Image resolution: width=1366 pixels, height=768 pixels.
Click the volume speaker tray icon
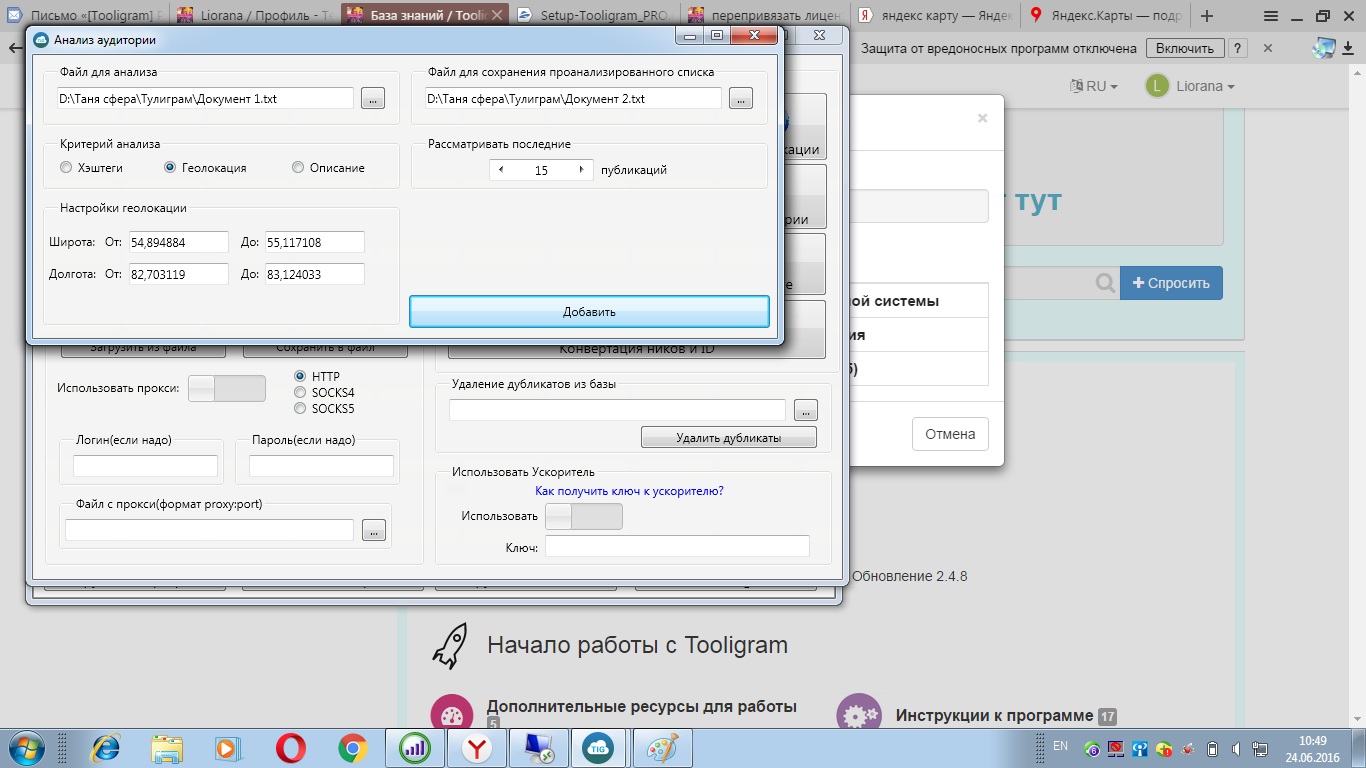1237,748
